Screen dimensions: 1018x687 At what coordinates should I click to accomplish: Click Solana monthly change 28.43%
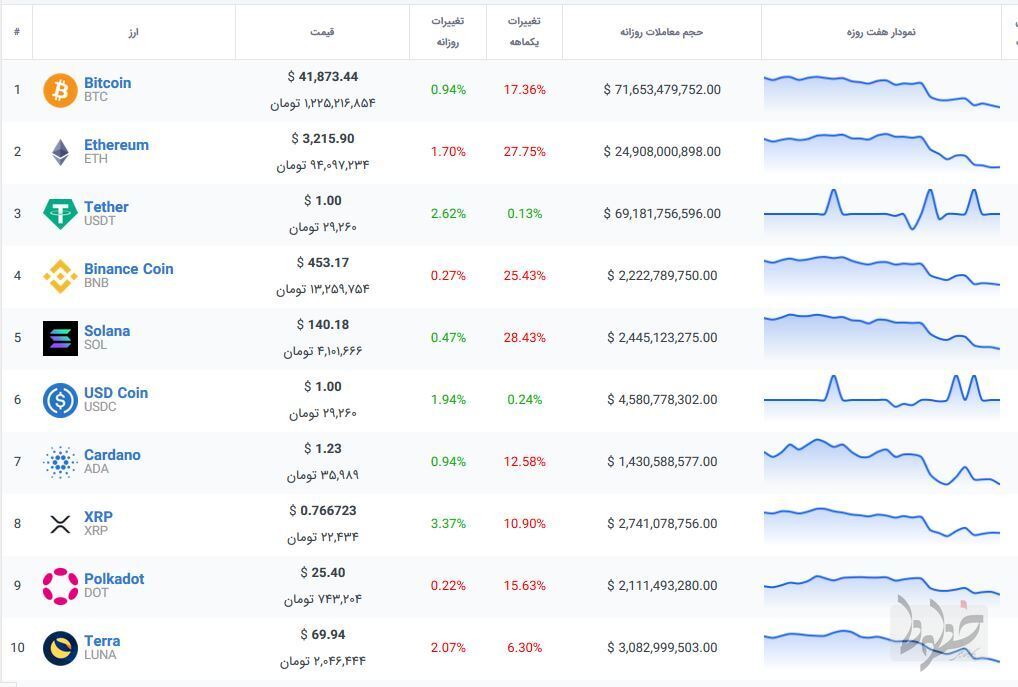pos(525,338)
